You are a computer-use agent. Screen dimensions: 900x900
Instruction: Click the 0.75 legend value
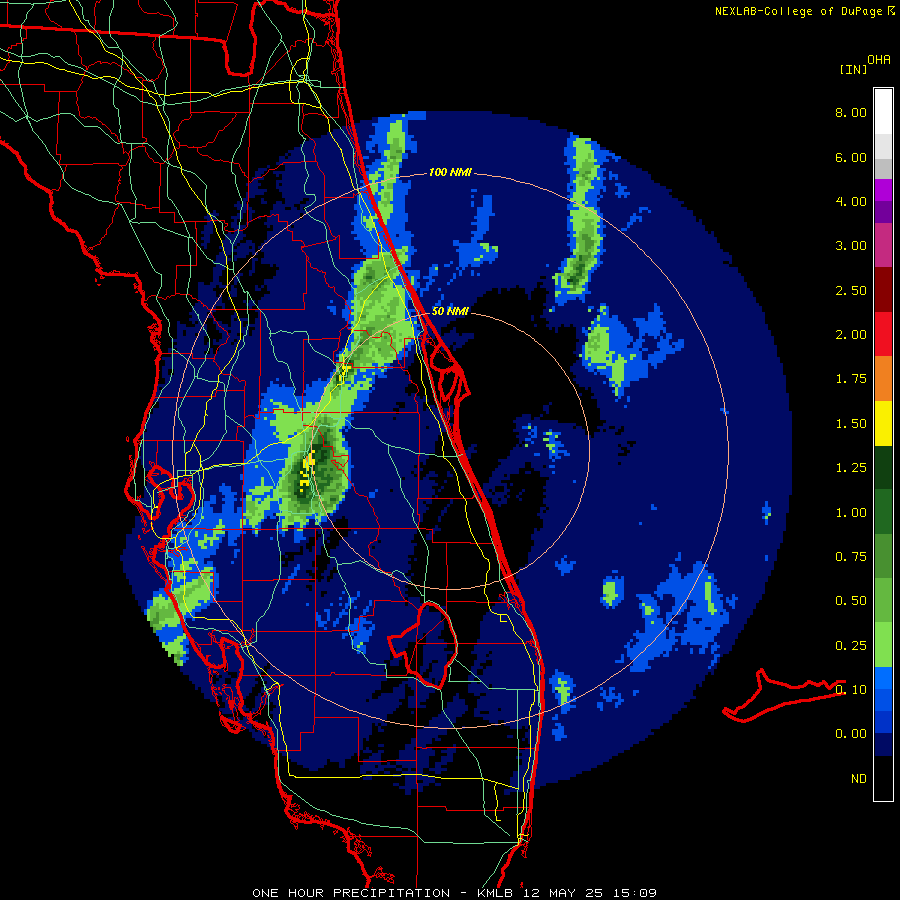(851, 557)
